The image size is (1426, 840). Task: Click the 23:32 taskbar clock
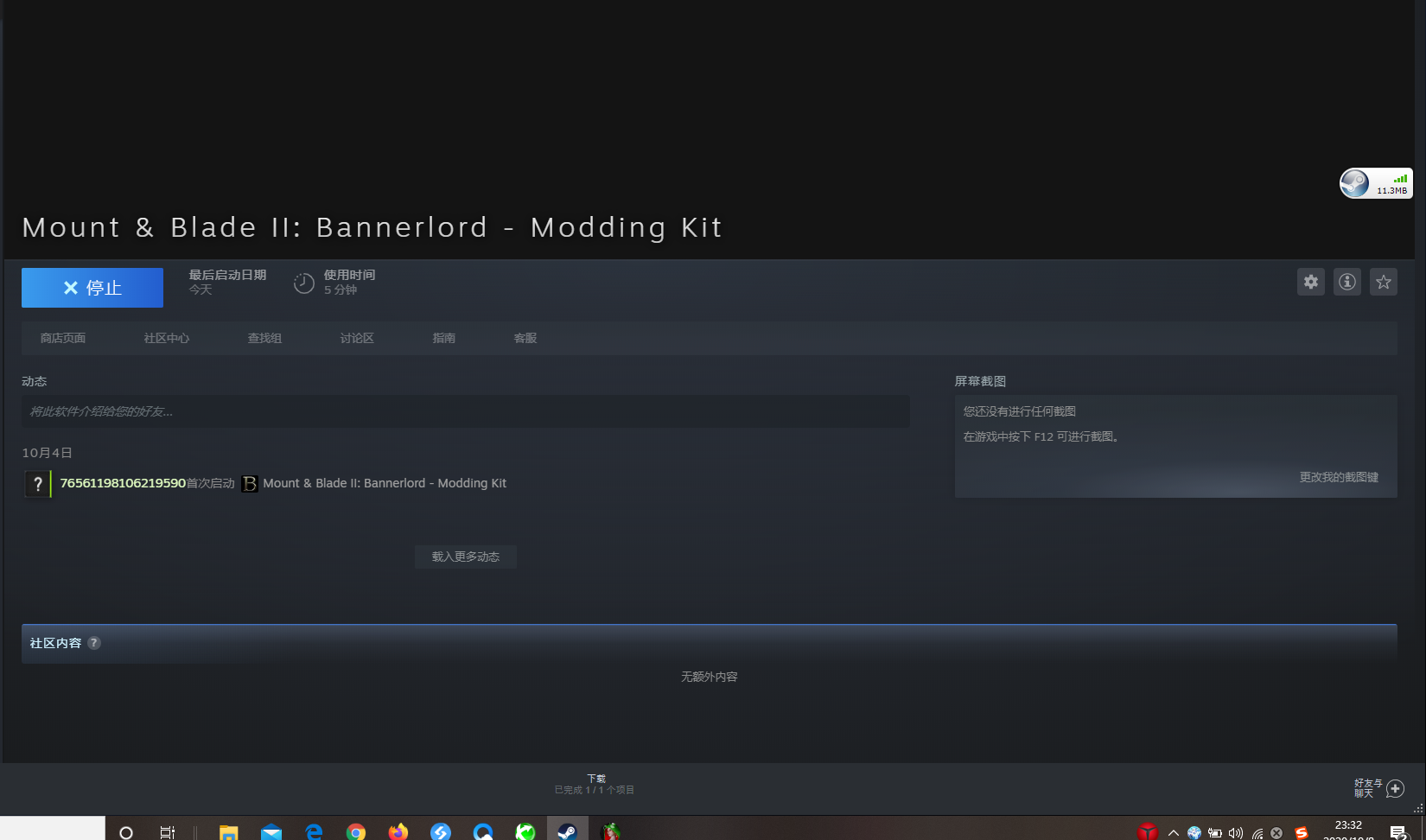click(x=1348, y=825)
